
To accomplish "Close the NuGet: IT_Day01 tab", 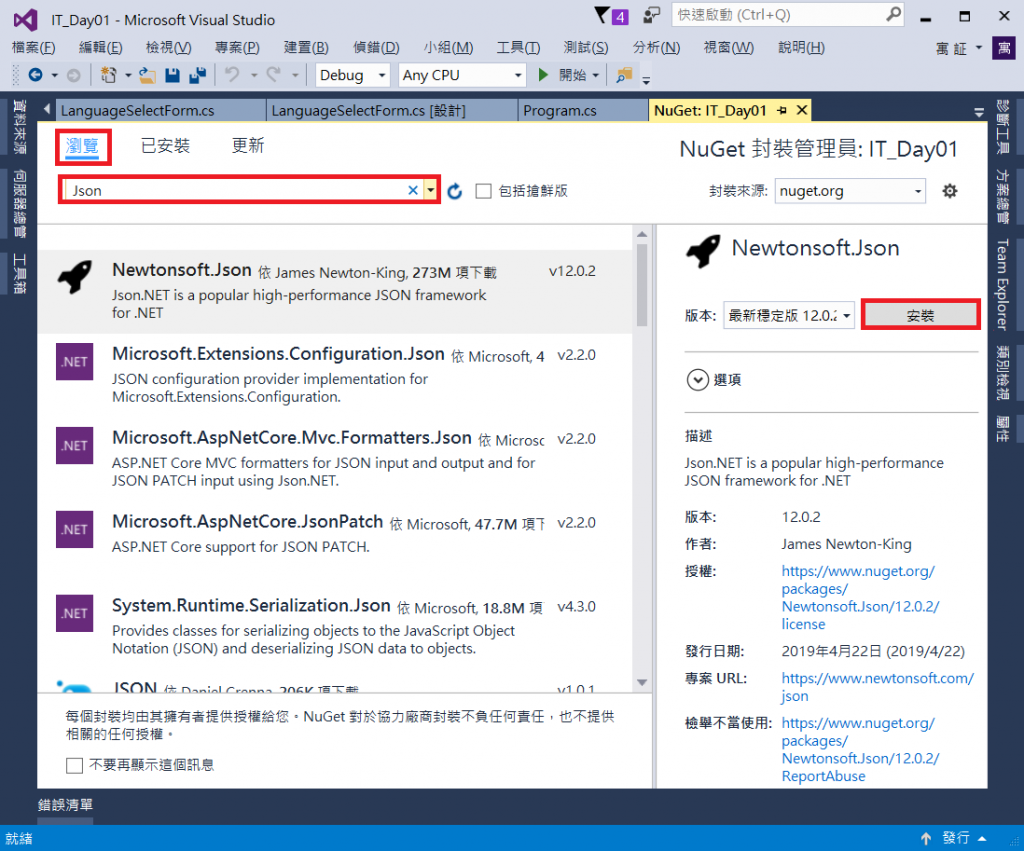I will [802, 110].
